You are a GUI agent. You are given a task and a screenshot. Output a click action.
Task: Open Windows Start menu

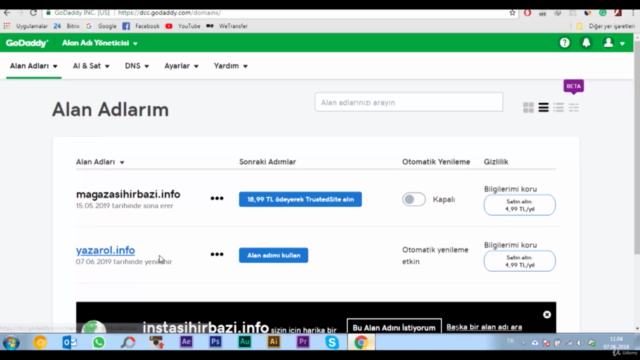(x=11, y=342)
